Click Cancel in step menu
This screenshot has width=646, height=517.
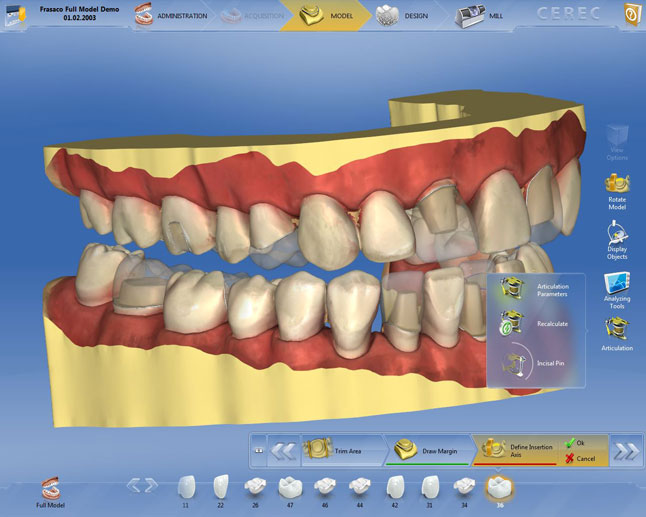coord(580,458)
